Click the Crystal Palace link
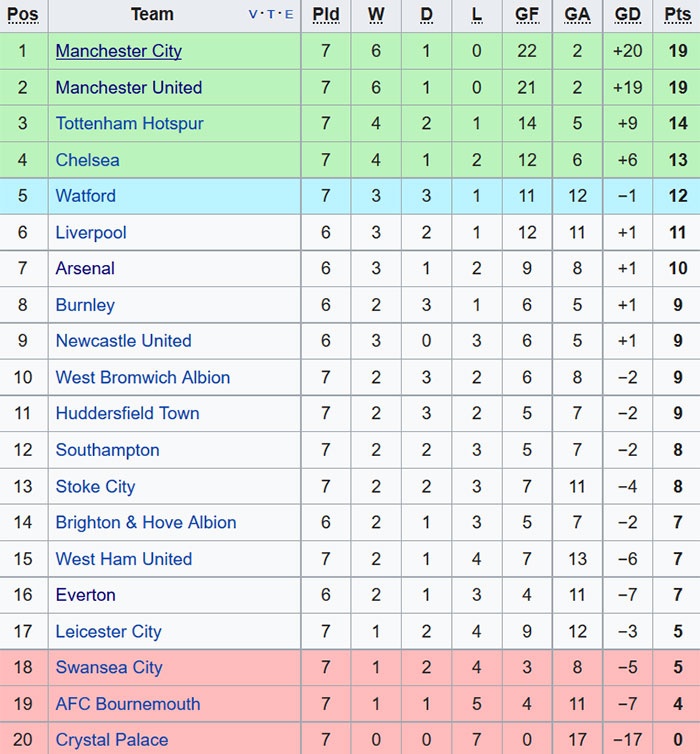 (x=111, y=740)
